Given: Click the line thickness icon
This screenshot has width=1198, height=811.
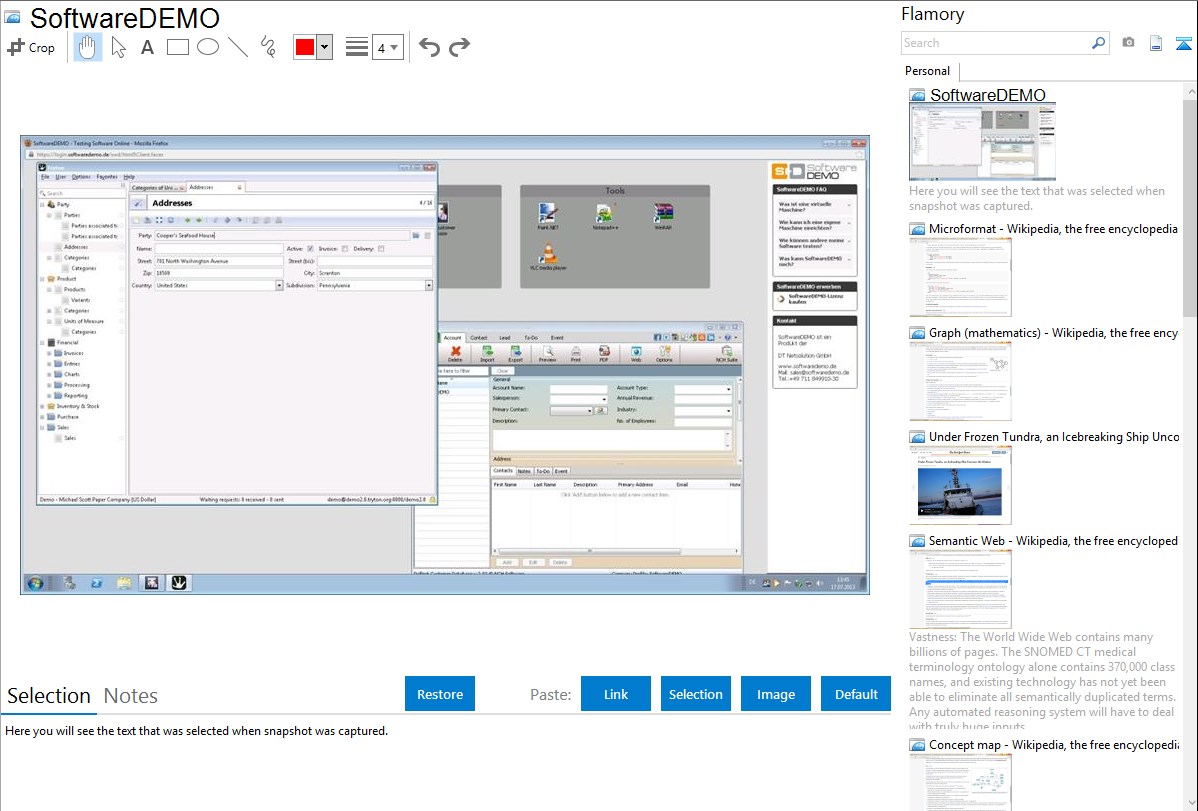Looking at the screenshot, I should click(x=356, y=47).
